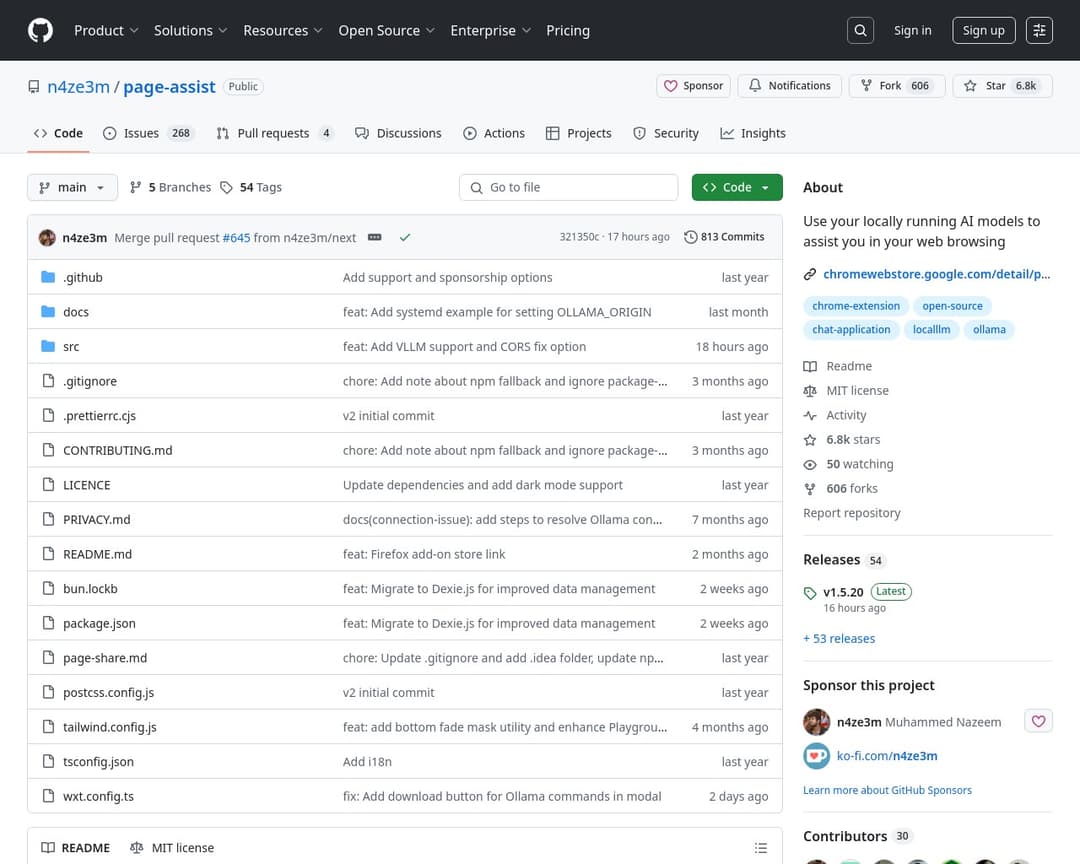
Task: Open sponsor avatar of n4ze3m
Action: click(x=816, y=722)
